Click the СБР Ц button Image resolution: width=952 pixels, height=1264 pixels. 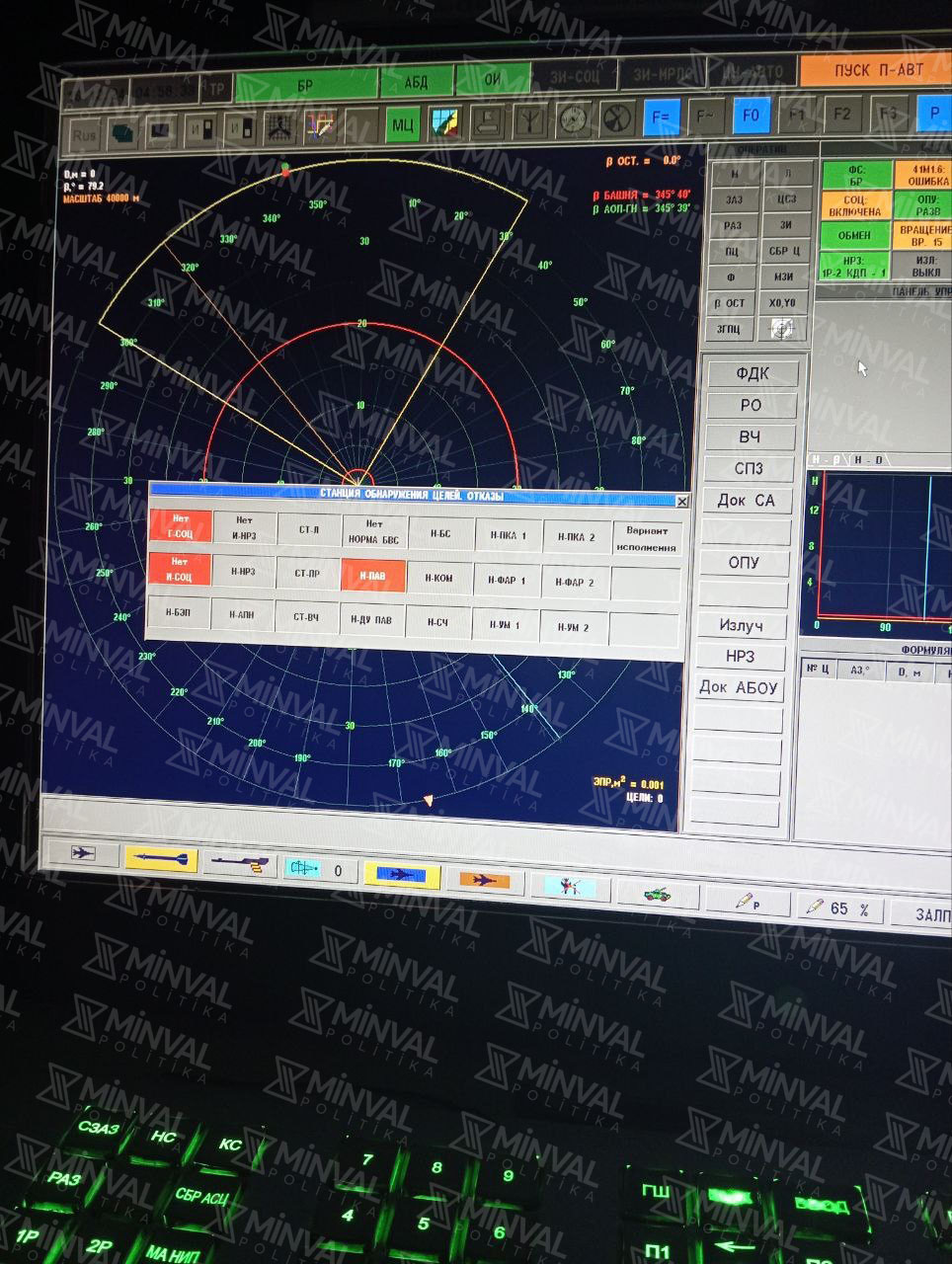[x=784, y=251]
